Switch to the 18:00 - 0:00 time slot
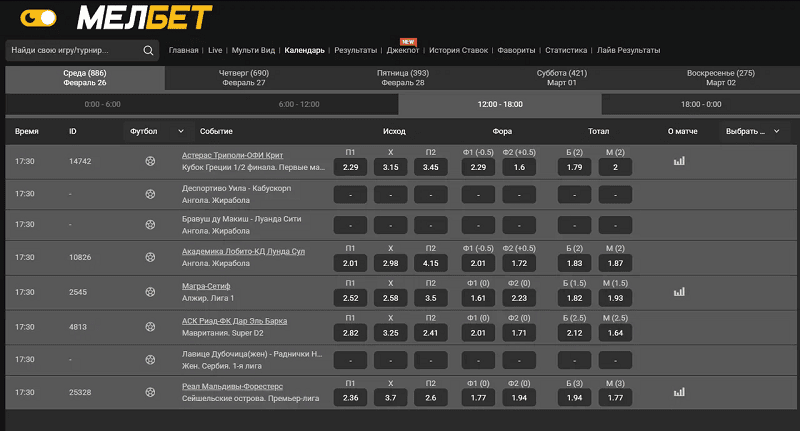800x431 pixels. point(701,104)
